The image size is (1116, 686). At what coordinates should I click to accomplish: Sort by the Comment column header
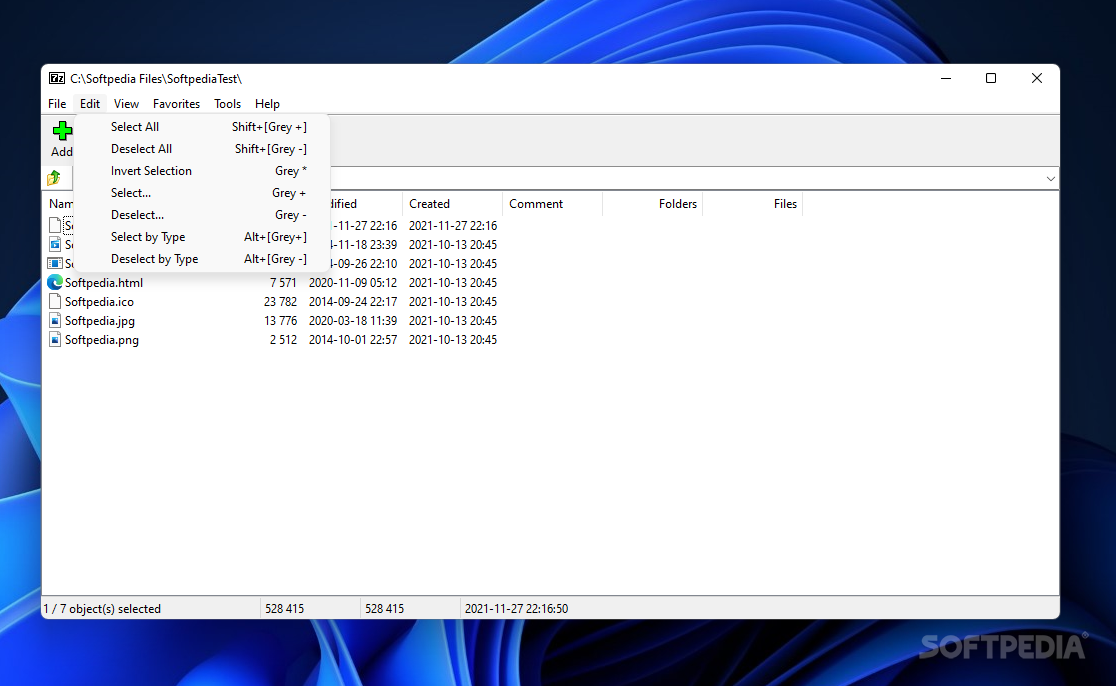(552, 204)
